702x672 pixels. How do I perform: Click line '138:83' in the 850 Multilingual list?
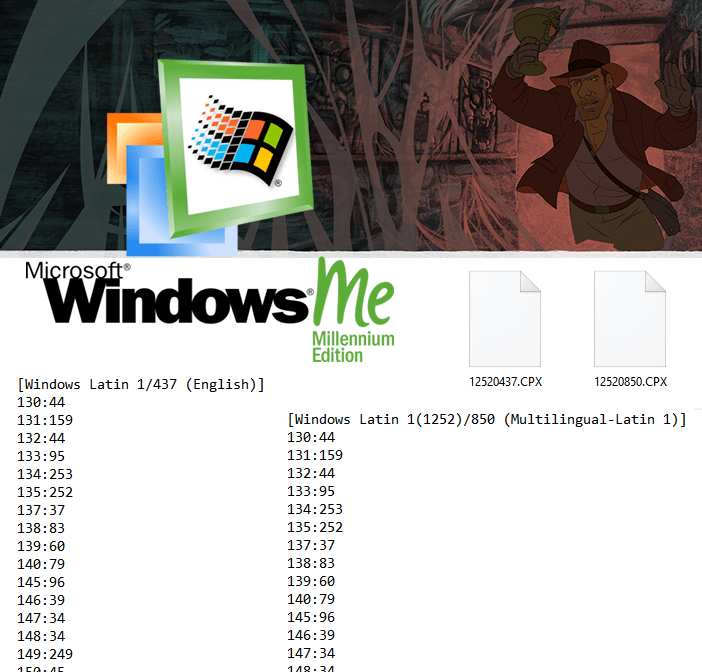(x=311, y=563)
